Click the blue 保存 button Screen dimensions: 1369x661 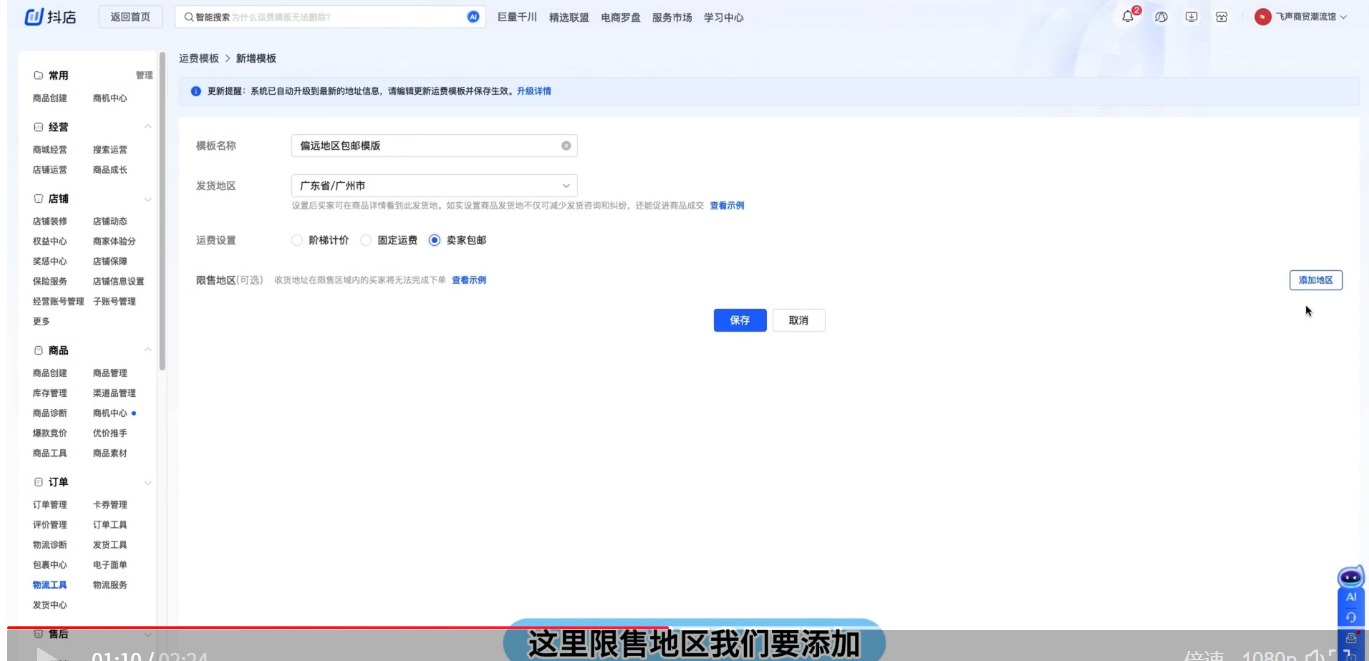740,320
